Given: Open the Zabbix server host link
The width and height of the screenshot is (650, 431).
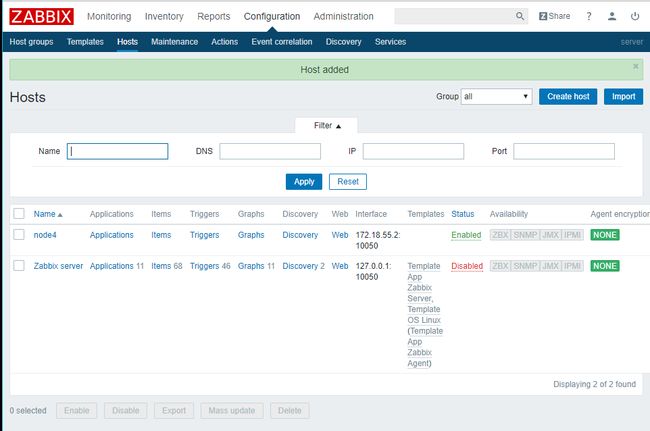Looking at the screenshot, I should coord(58,266).
